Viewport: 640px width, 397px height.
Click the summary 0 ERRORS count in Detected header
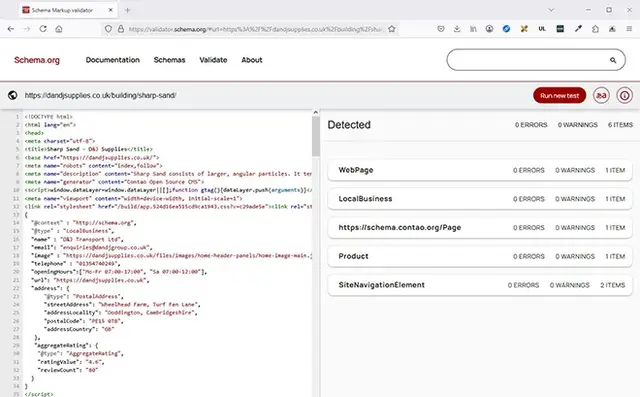[x=531, y=125]
